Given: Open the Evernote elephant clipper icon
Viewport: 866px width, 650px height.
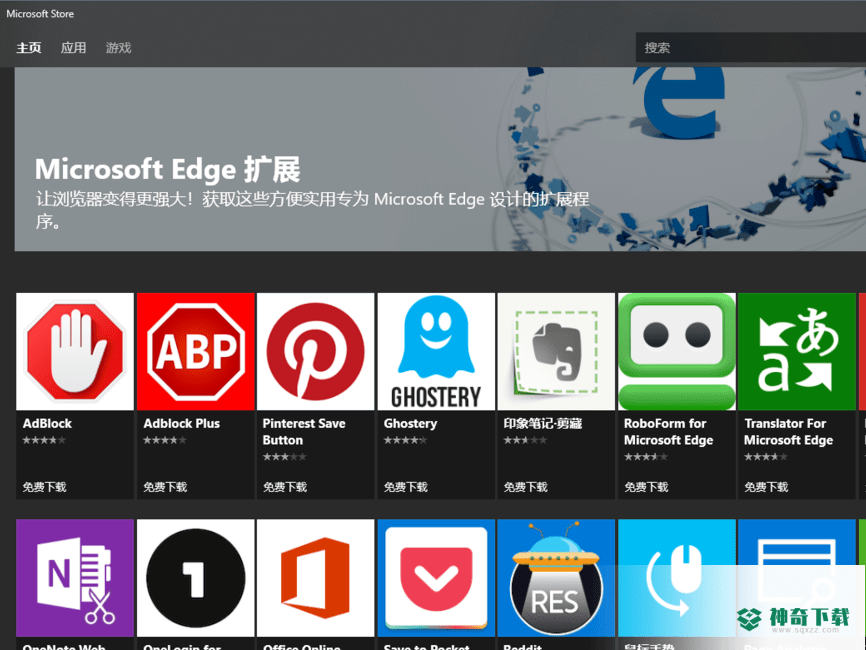Looking at the screenshot, I should tap(556, 352).
